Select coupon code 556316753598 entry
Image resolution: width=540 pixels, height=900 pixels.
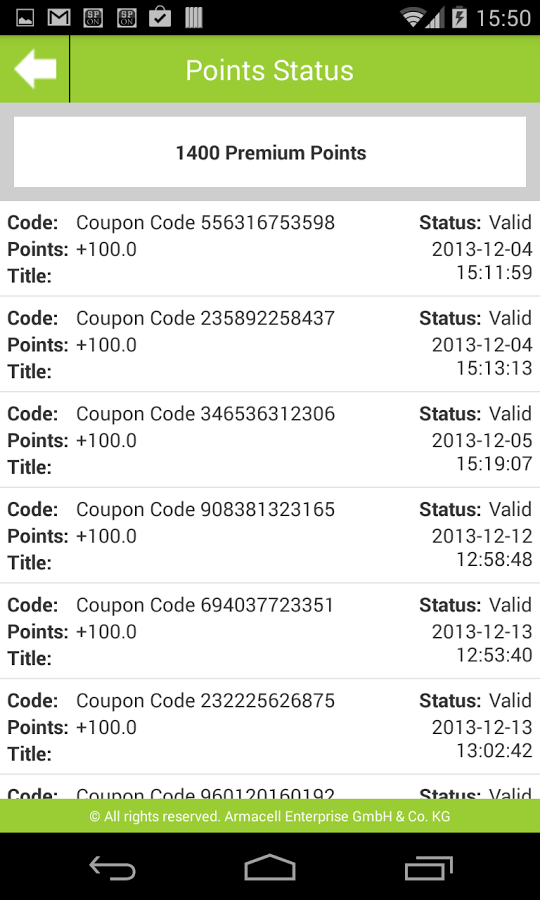click(270, 249)
